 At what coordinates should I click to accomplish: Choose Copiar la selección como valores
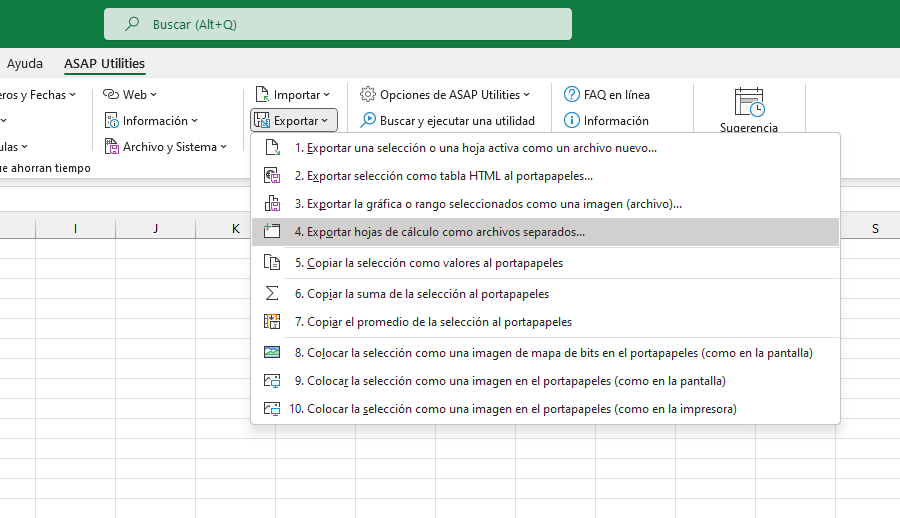[545, 263]
